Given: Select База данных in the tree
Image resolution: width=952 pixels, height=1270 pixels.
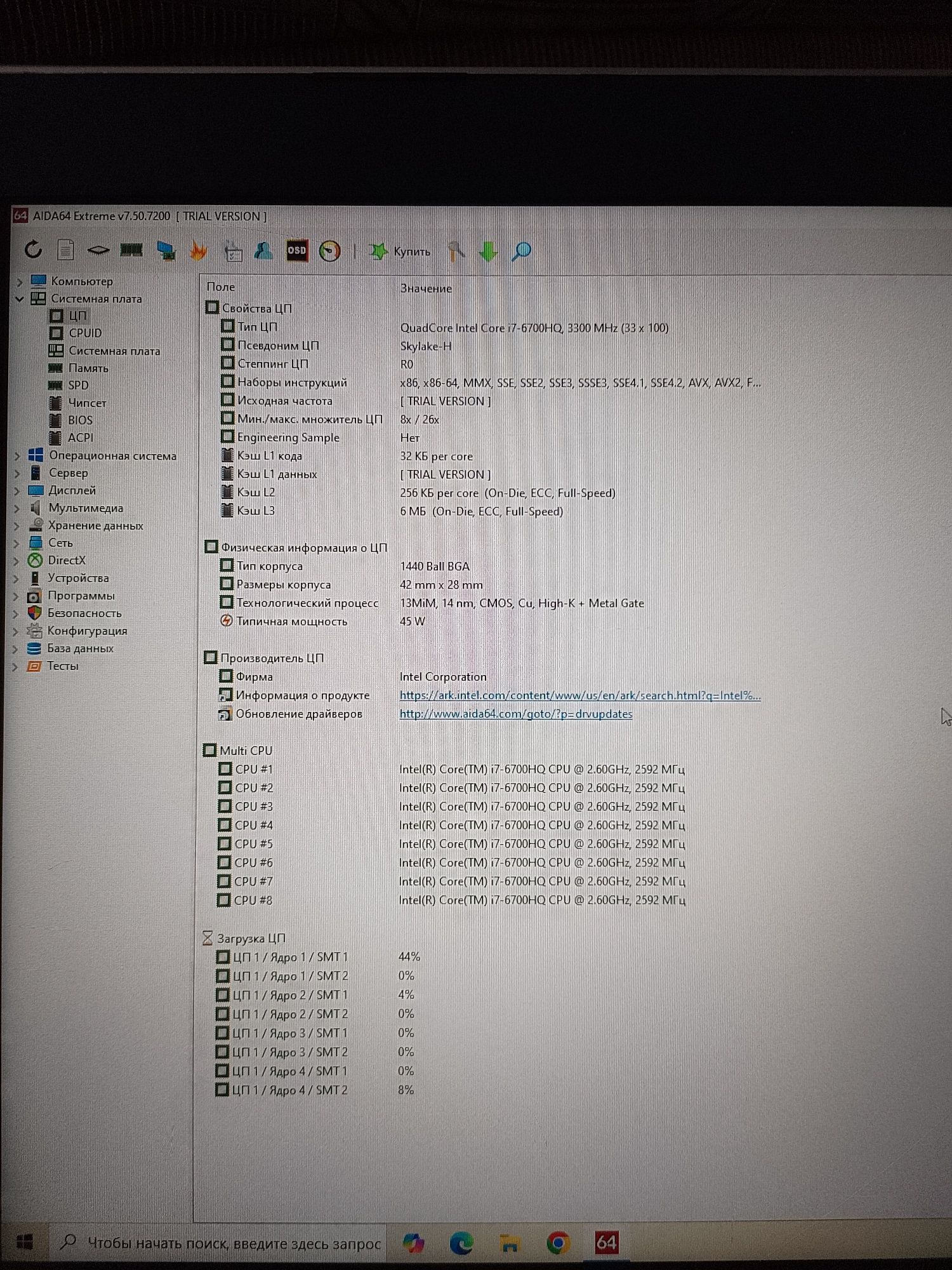Looking at the screenshot, I should coord(80,648).
